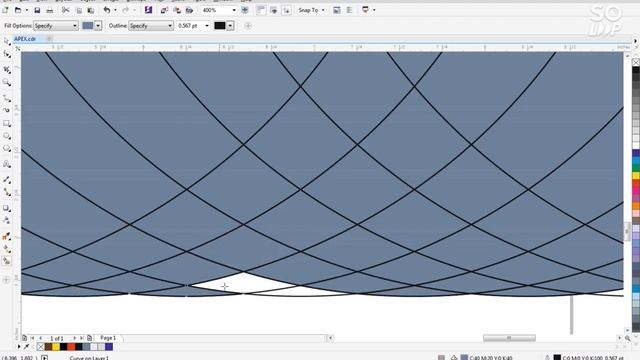The height and width of the screenshot is (360, 640).
Task: Open Fill Options Specify dropdown
Action: (x=56, y=26)
